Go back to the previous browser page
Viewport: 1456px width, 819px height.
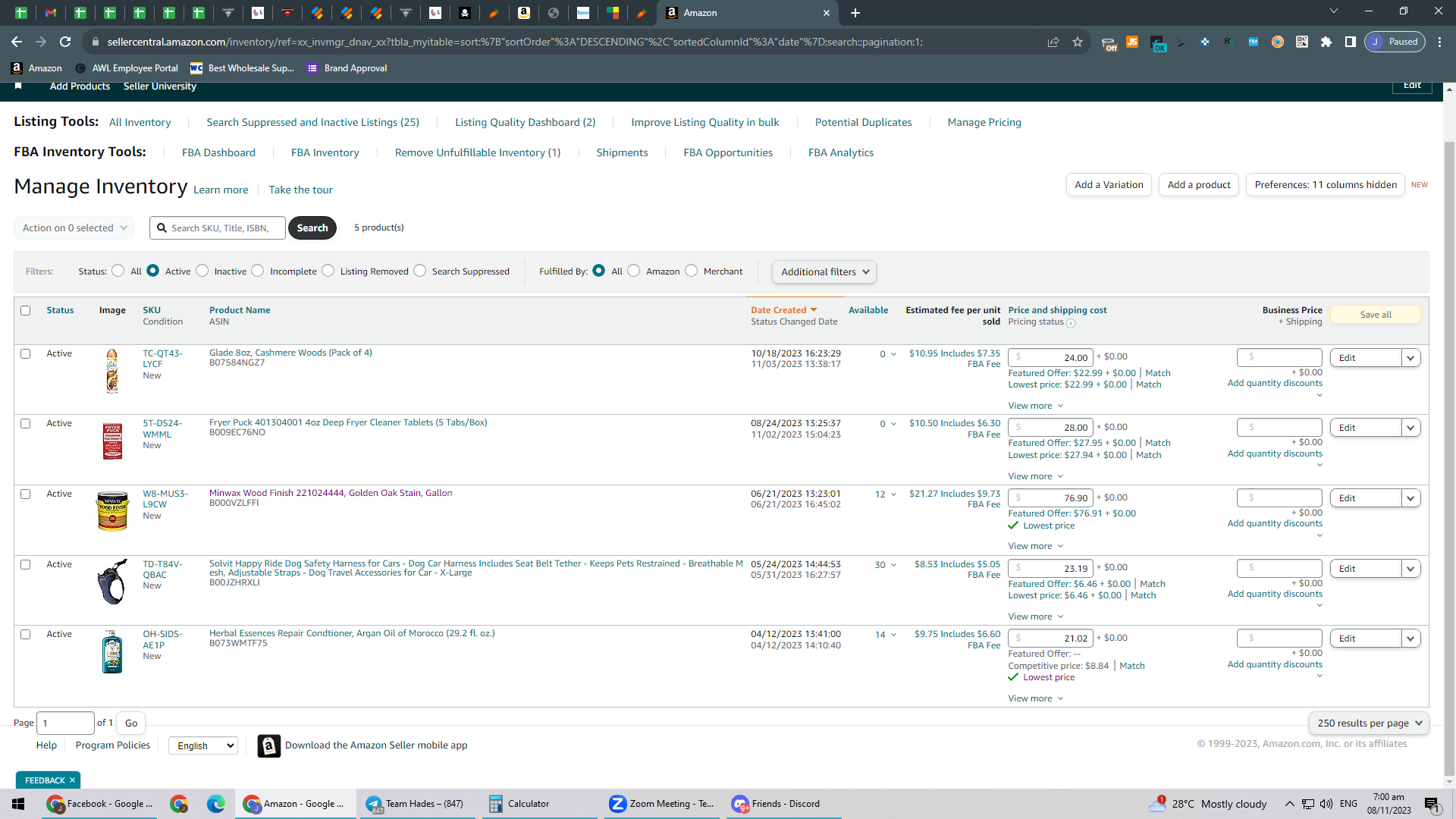17,42
